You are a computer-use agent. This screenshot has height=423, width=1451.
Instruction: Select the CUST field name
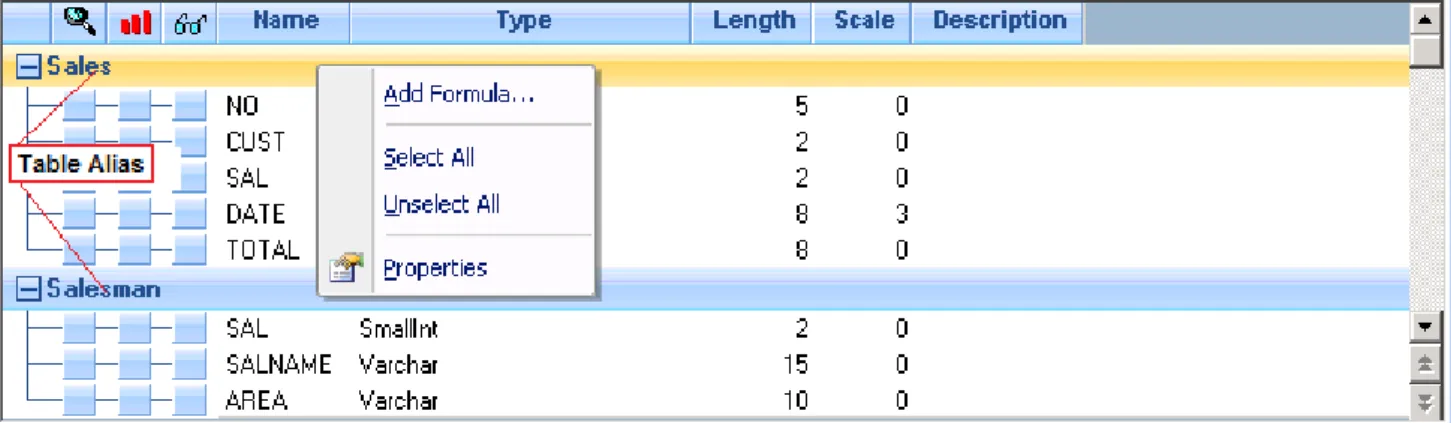255,141
